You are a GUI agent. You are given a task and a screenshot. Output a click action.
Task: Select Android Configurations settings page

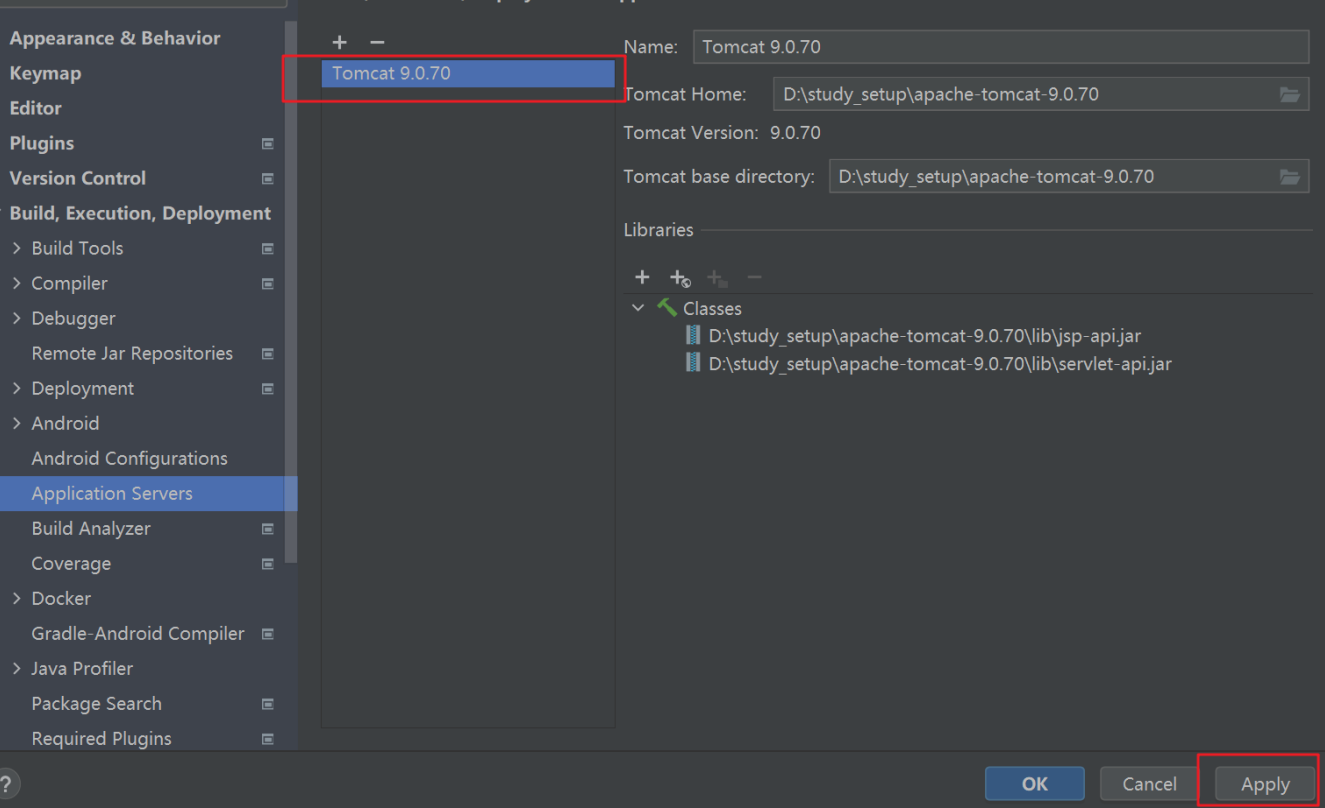pos(129,458)
